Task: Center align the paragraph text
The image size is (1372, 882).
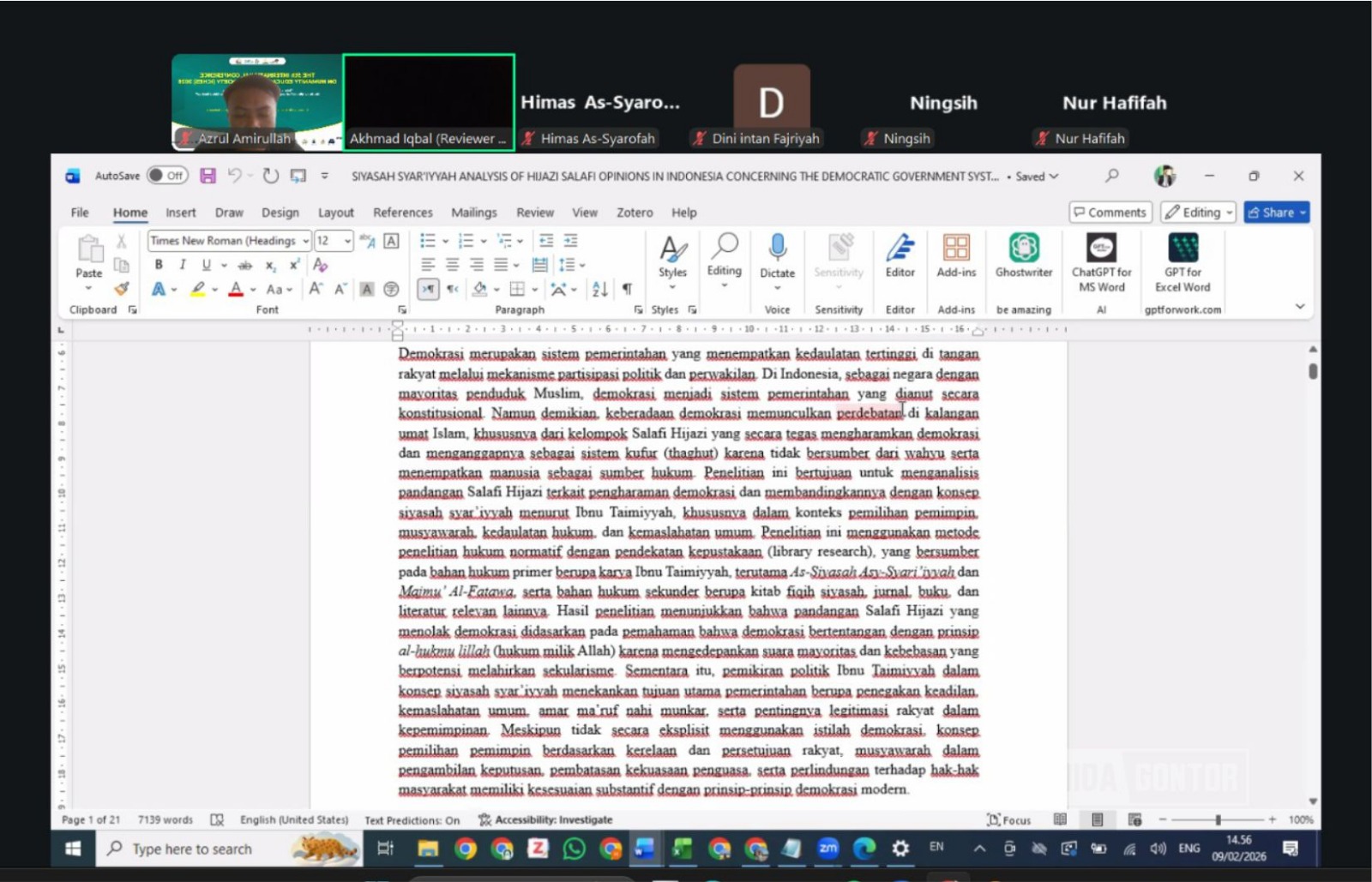Action: point(452,265)
